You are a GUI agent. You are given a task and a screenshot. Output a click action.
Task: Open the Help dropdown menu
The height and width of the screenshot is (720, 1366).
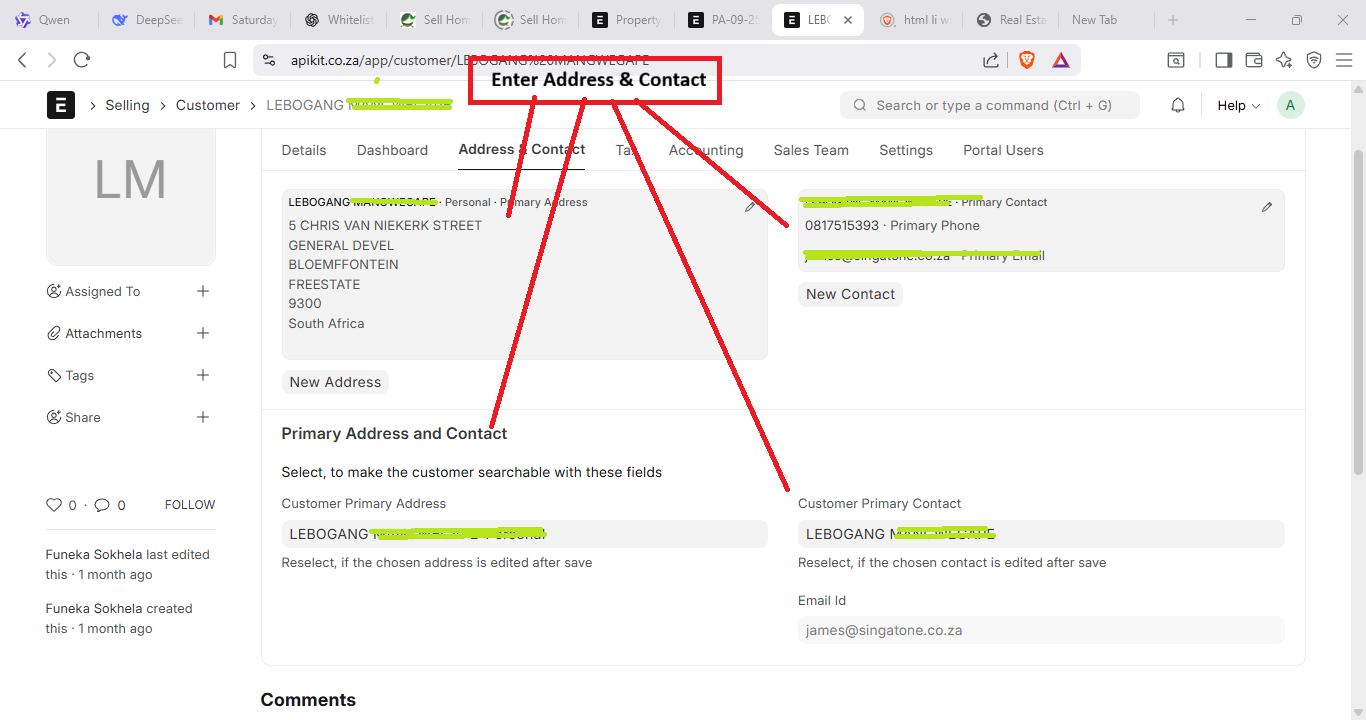pos(1238,105)
